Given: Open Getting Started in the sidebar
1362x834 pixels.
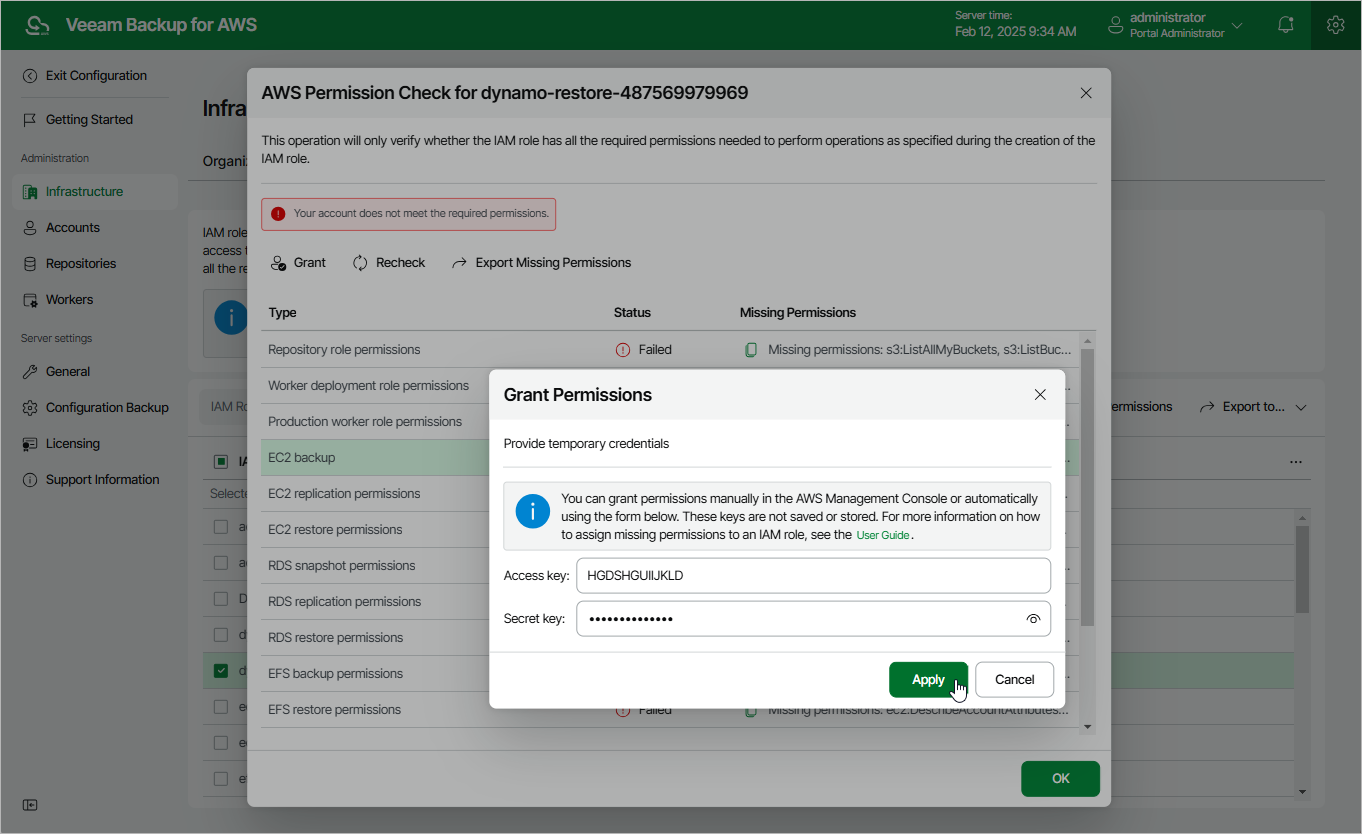Looking at the screenshot, I should [89, 120].
